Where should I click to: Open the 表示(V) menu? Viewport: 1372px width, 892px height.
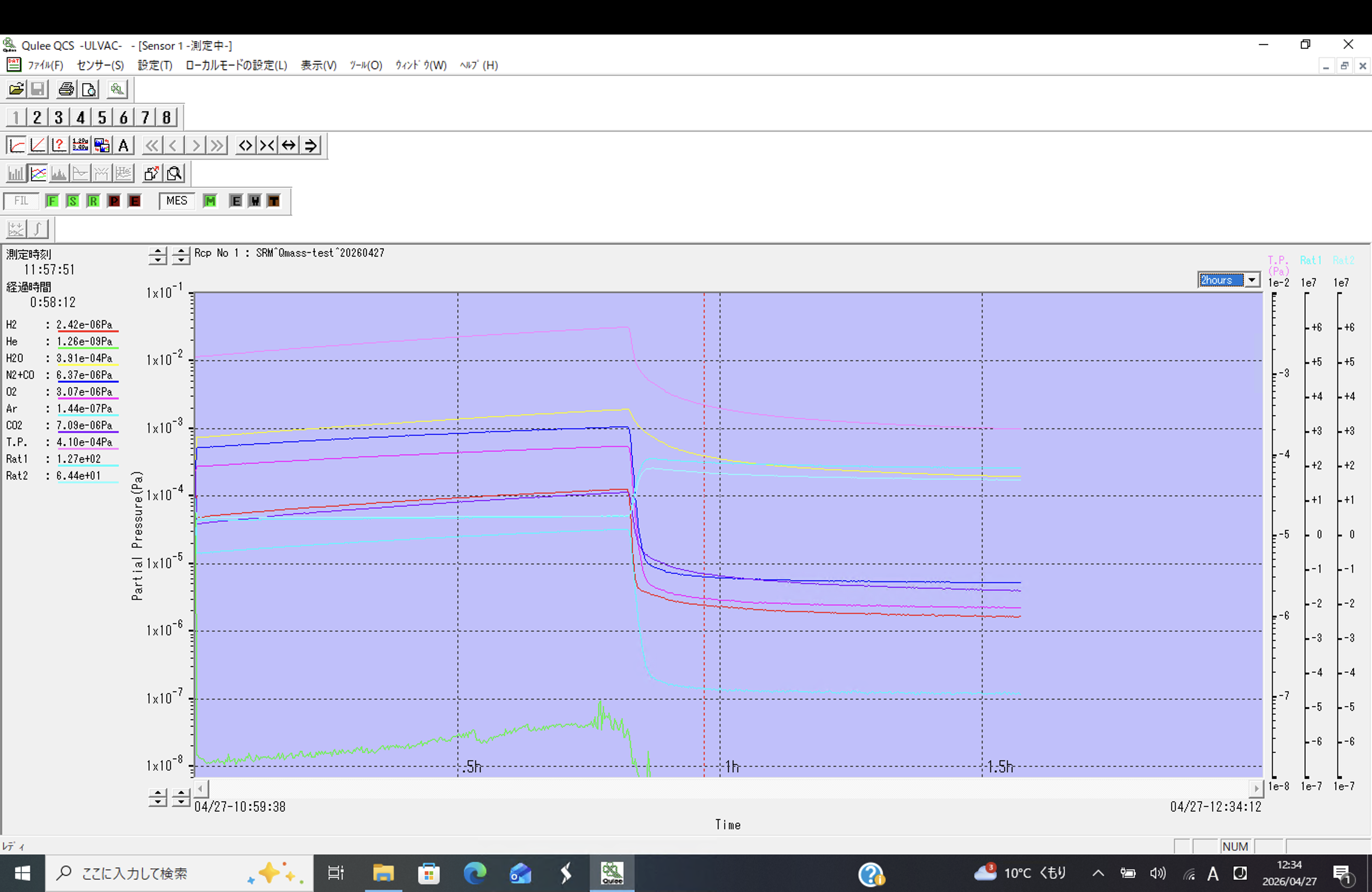point(319,65)
